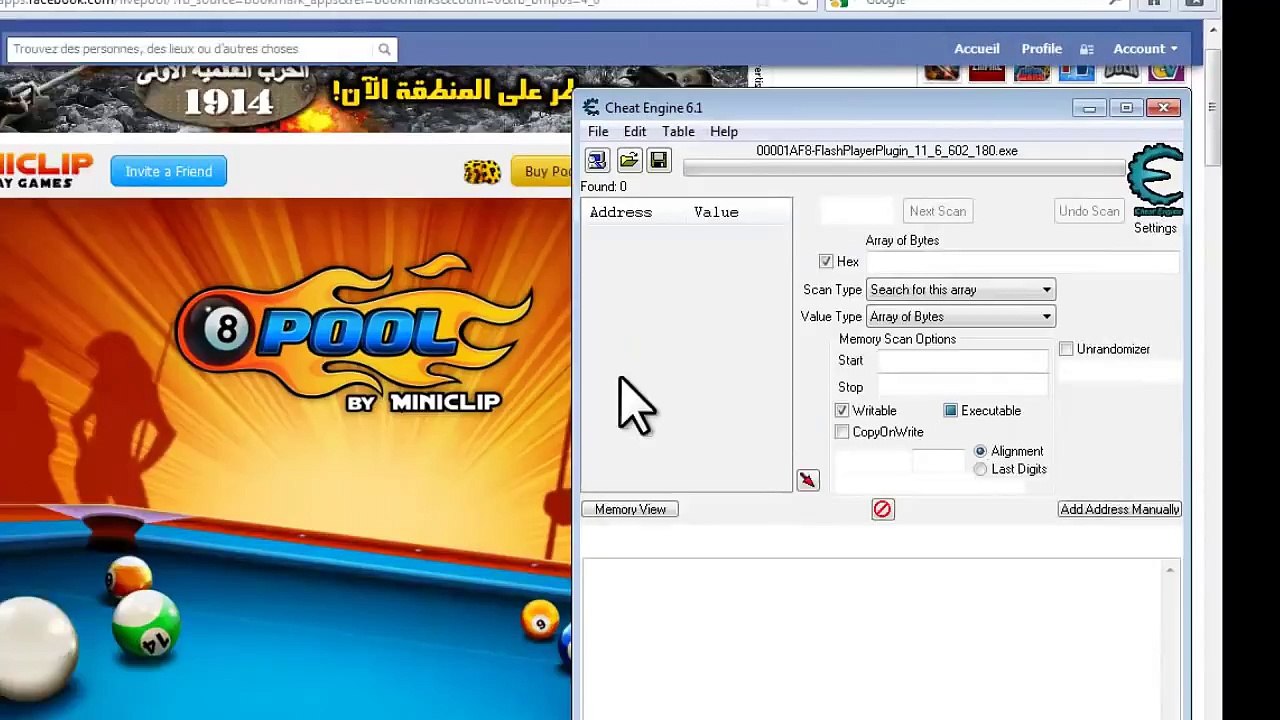Click the "Cheat Engine 6.1" title text

654,108
